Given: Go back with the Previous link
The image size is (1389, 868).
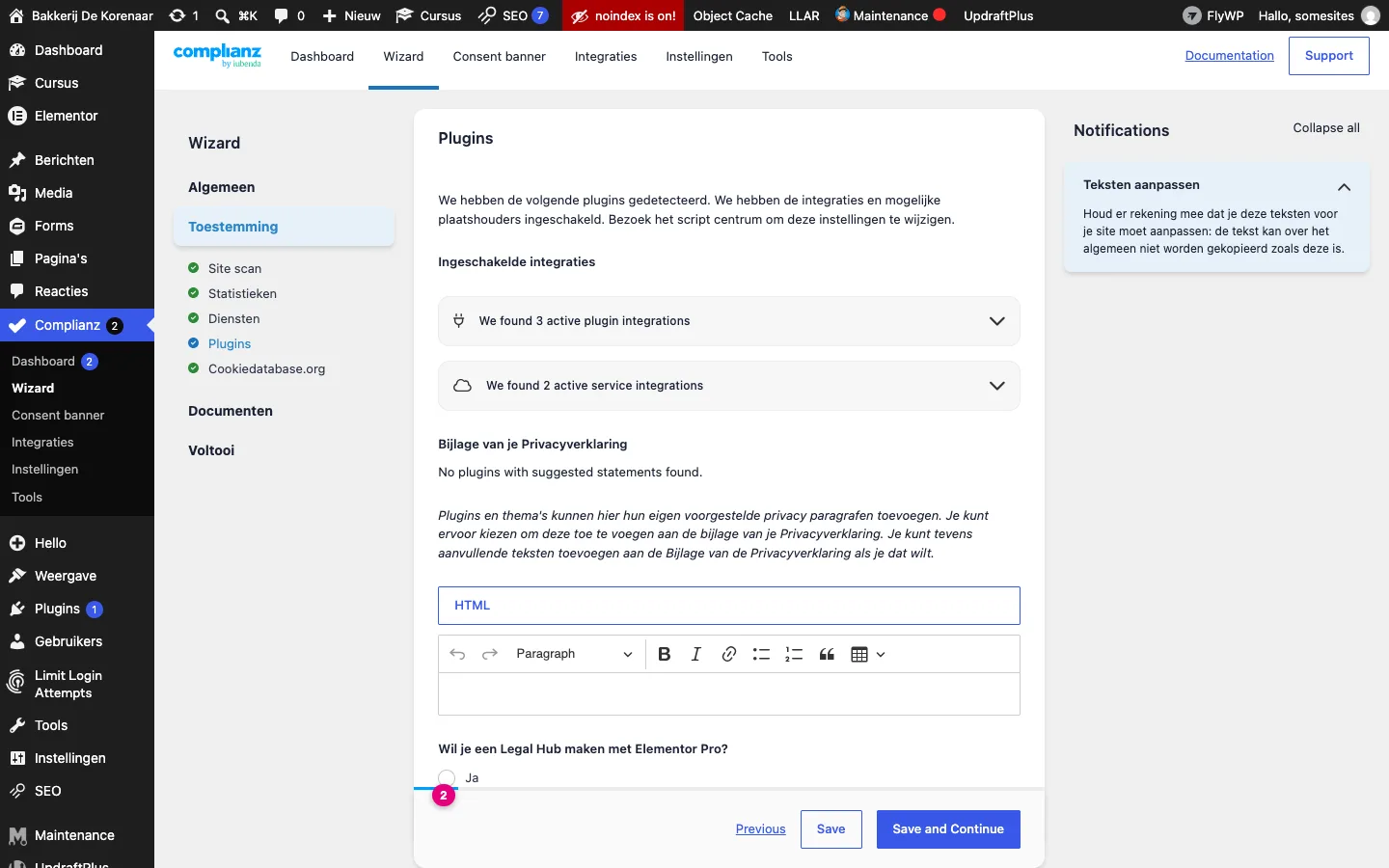Looking at the screenshot, I should pyautogui.click(x=760, y=829).
